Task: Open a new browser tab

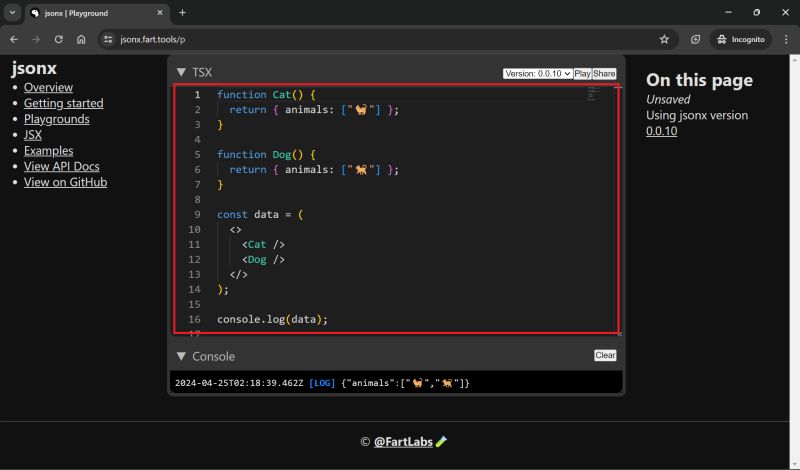Action: [182, 13]
